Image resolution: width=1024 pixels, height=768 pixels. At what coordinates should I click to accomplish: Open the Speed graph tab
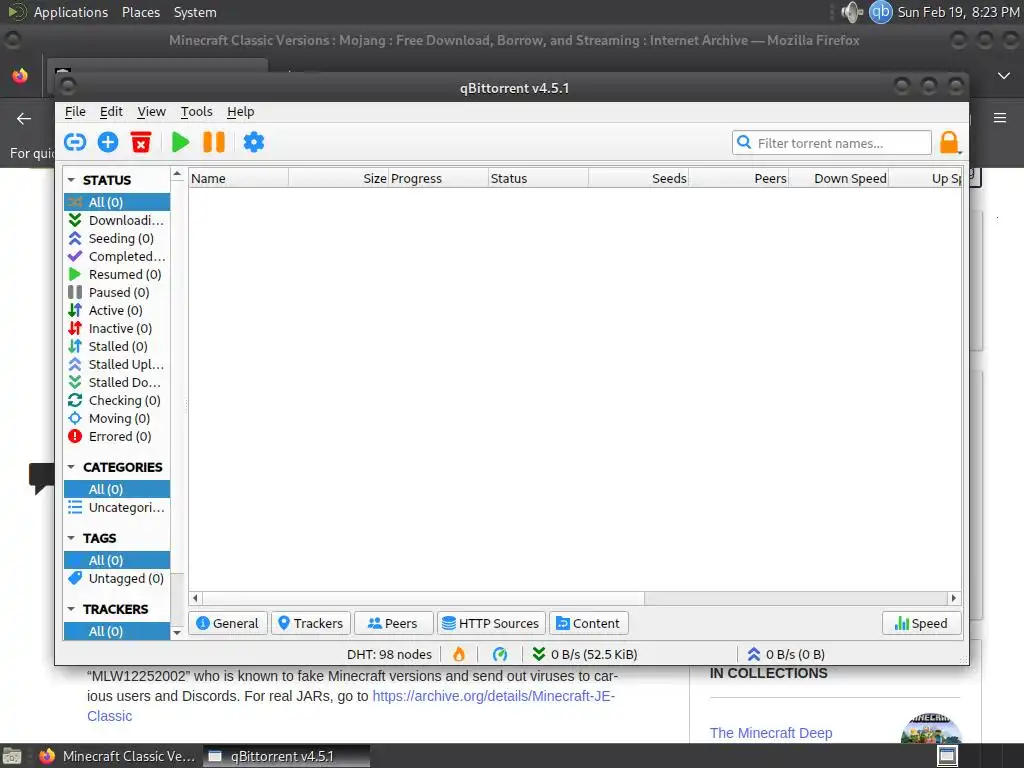921,623
